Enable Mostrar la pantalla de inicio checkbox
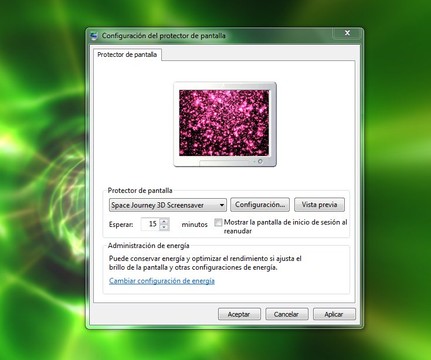Screen dimensions: 431x360 218,222
